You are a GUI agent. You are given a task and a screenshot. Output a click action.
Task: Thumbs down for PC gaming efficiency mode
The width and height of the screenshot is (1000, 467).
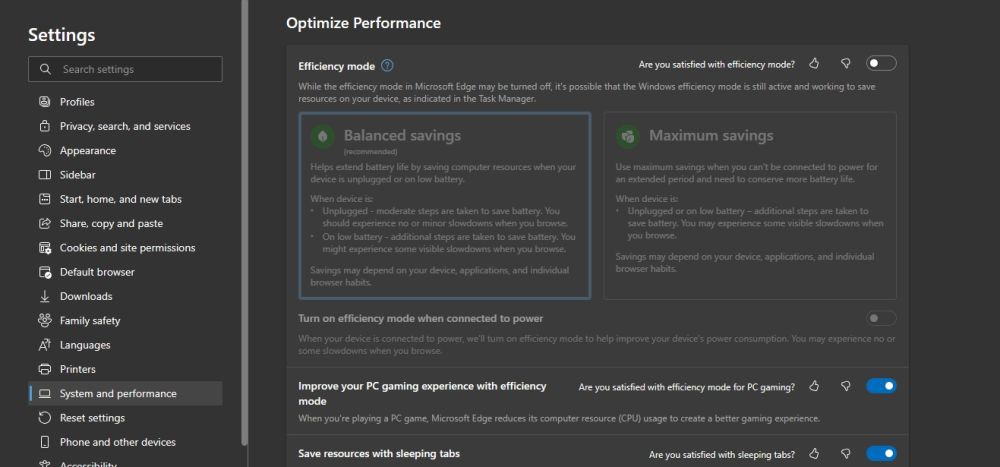point(846,386)
